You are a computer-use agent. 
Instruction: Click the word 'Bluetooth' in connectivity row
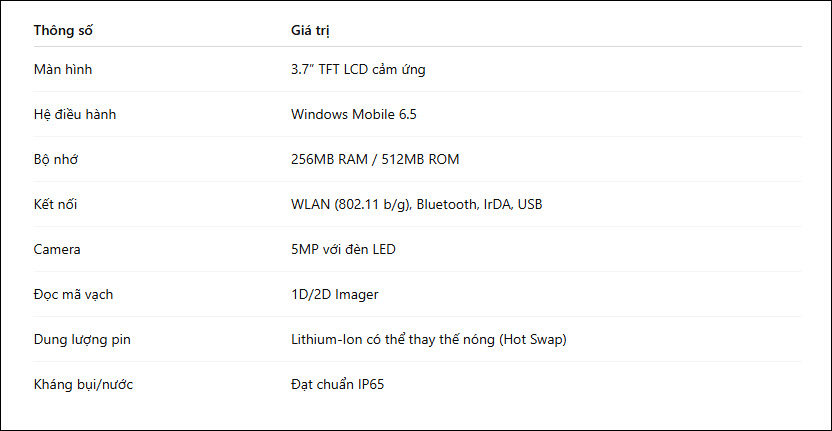tap(446, 204)
